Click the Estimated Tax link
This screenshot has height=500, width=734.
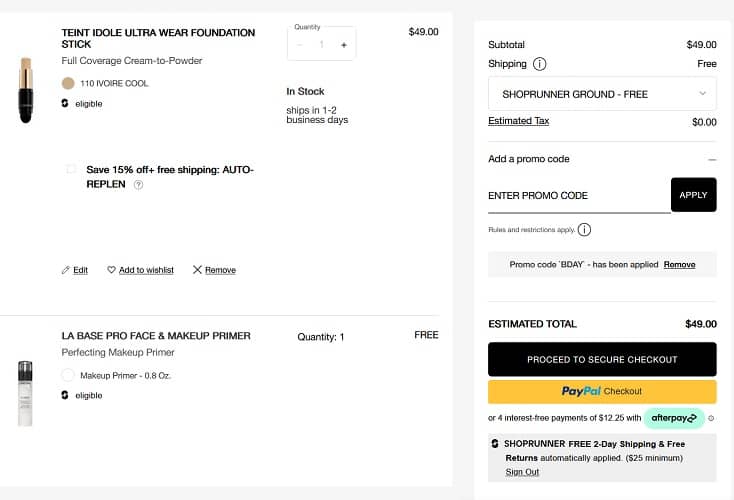click(x=518, y=121)
